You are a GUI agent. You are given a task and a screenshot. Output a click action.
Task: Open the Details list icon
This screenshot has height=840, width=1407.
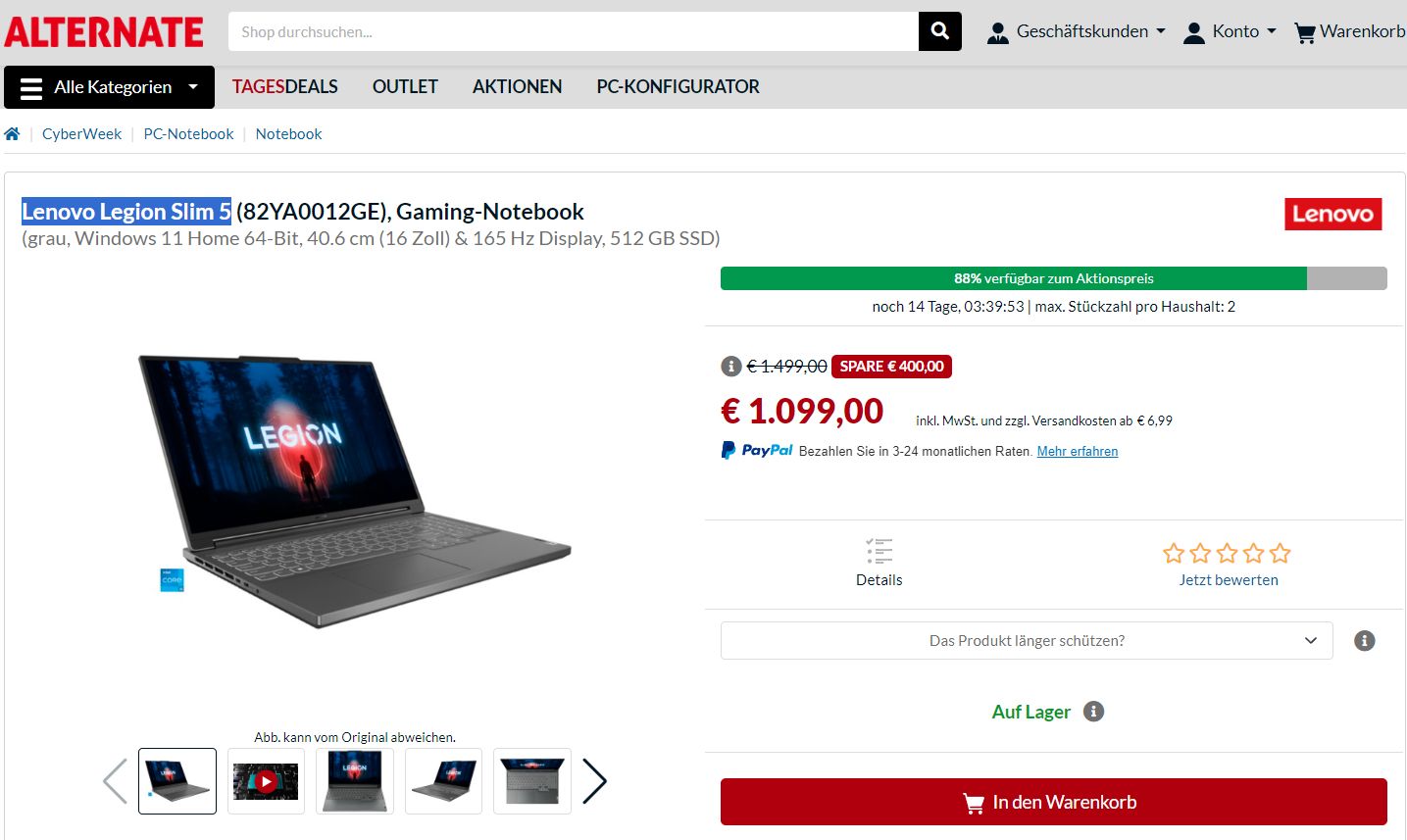879,550
